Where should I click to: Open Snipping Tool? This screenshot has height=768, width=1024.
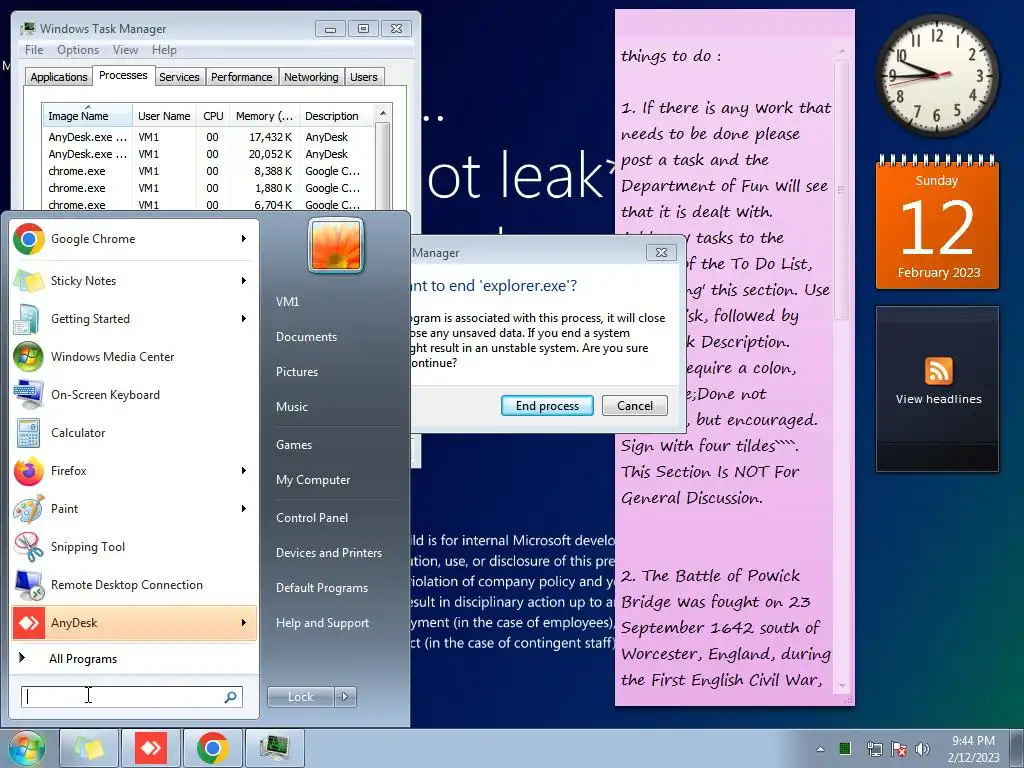pyautogui.click(x=134, y=547)
